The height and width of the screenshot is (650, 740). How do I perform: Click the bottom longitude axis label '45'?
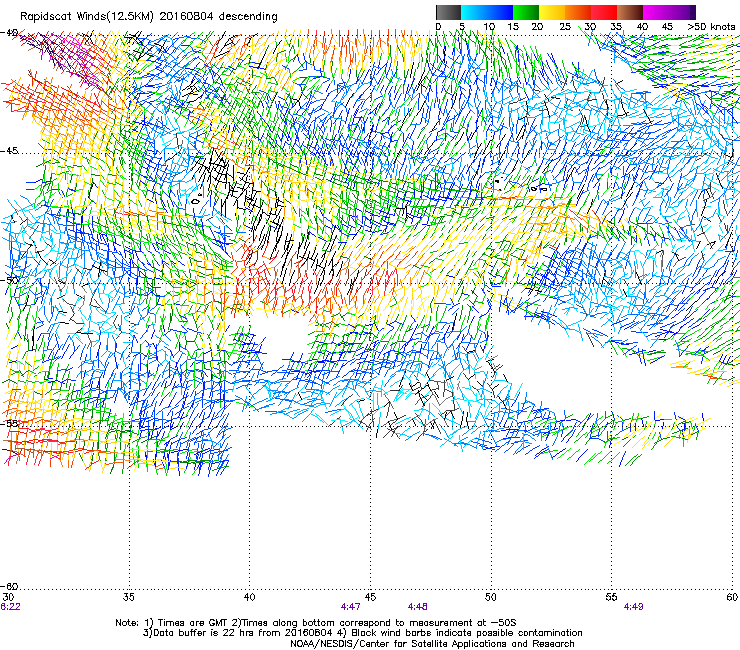[370, 597]
